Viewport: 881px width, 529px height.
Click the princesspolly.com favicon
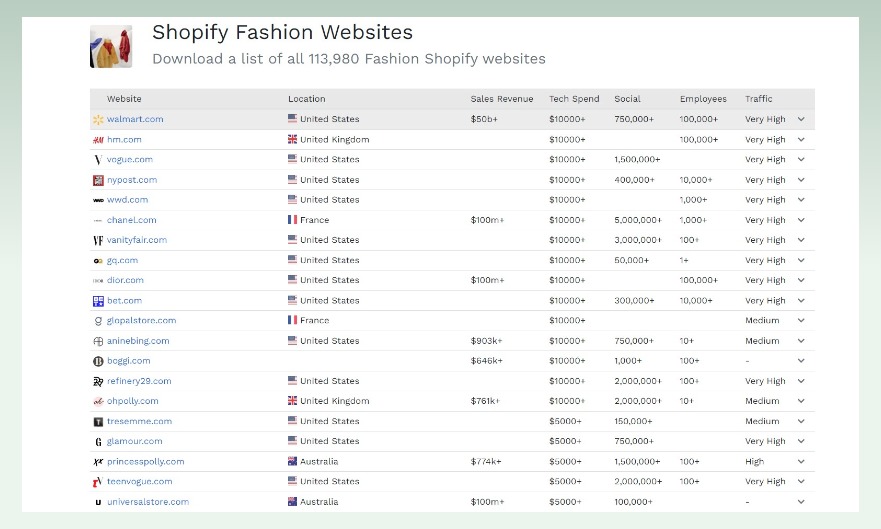point(98,462)
